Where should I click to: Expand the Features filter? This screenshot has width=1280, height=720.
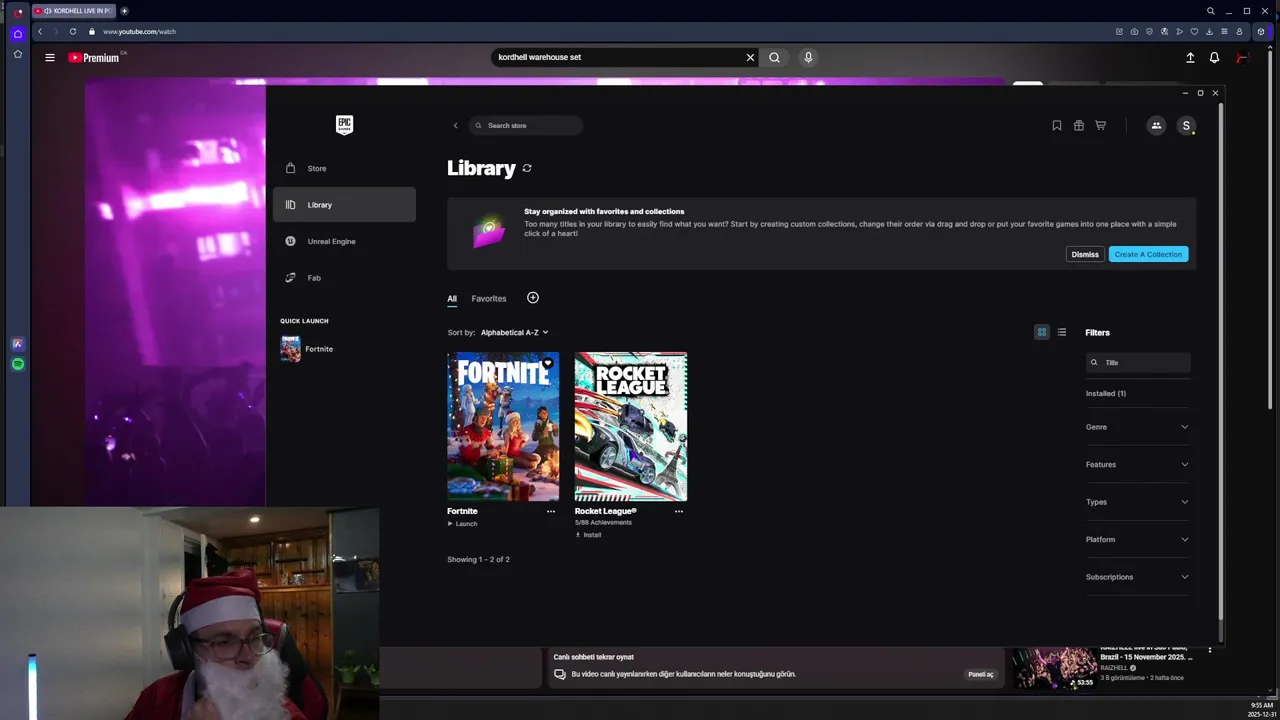(1138, 465)
